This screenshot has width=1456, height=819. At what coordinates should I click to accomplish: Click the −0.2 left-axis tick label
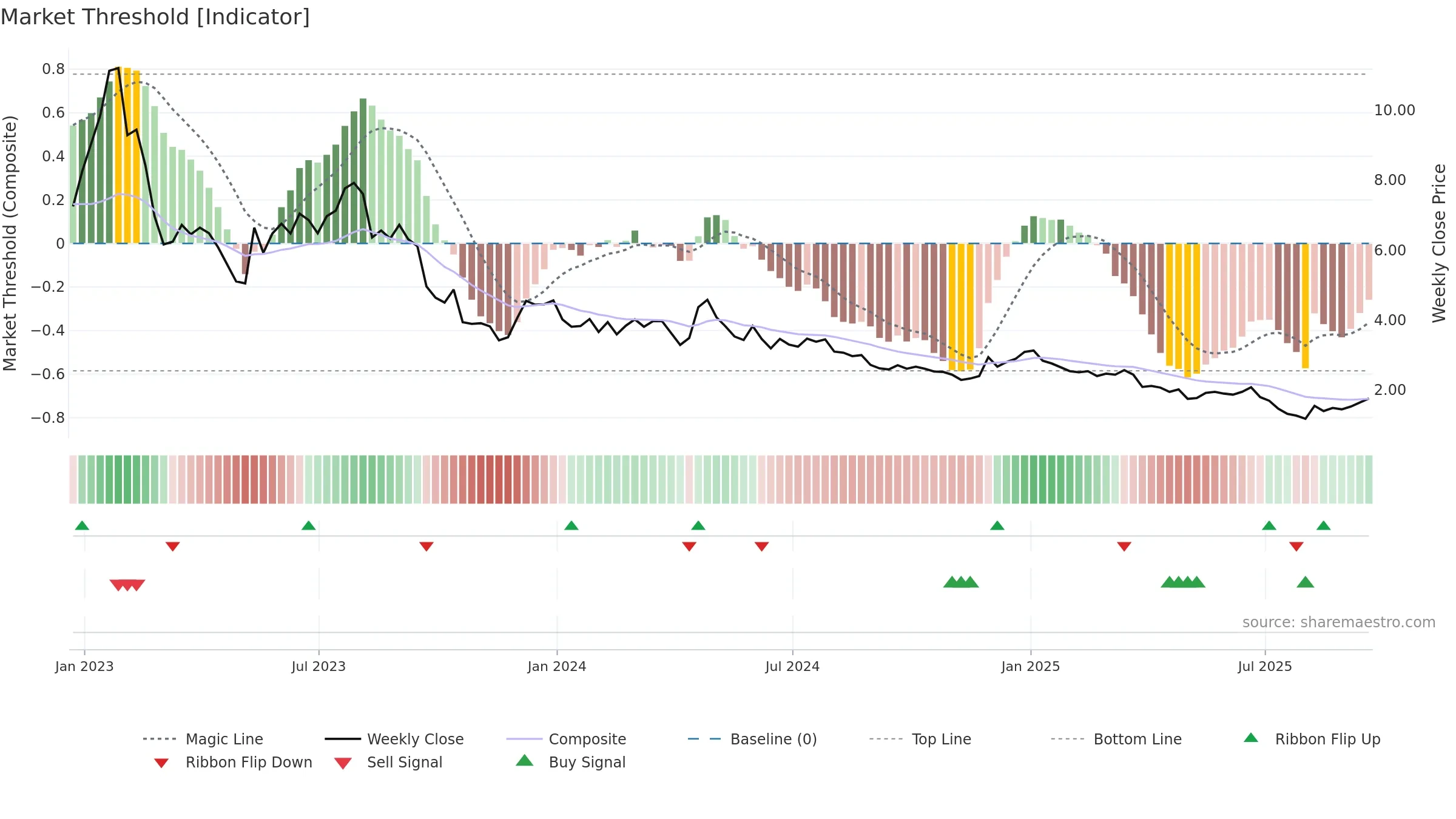48,287
